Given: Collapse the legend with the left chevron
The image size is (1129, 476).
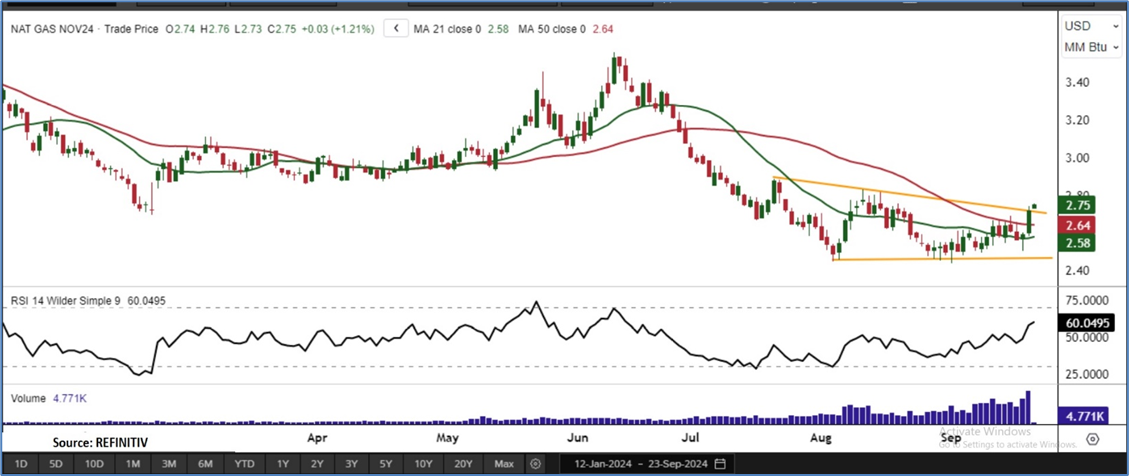Looking at the screenshot, I should [396, 29].
